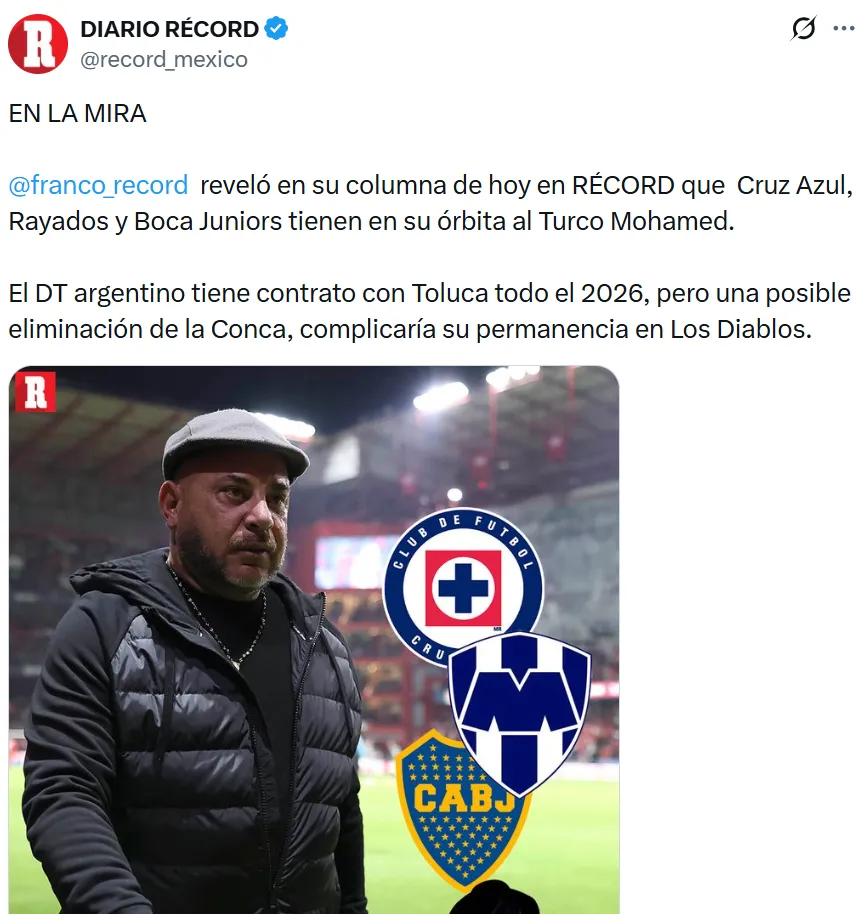Open the three-dot more options menu
867x914 pixels.
pos(844,28)
